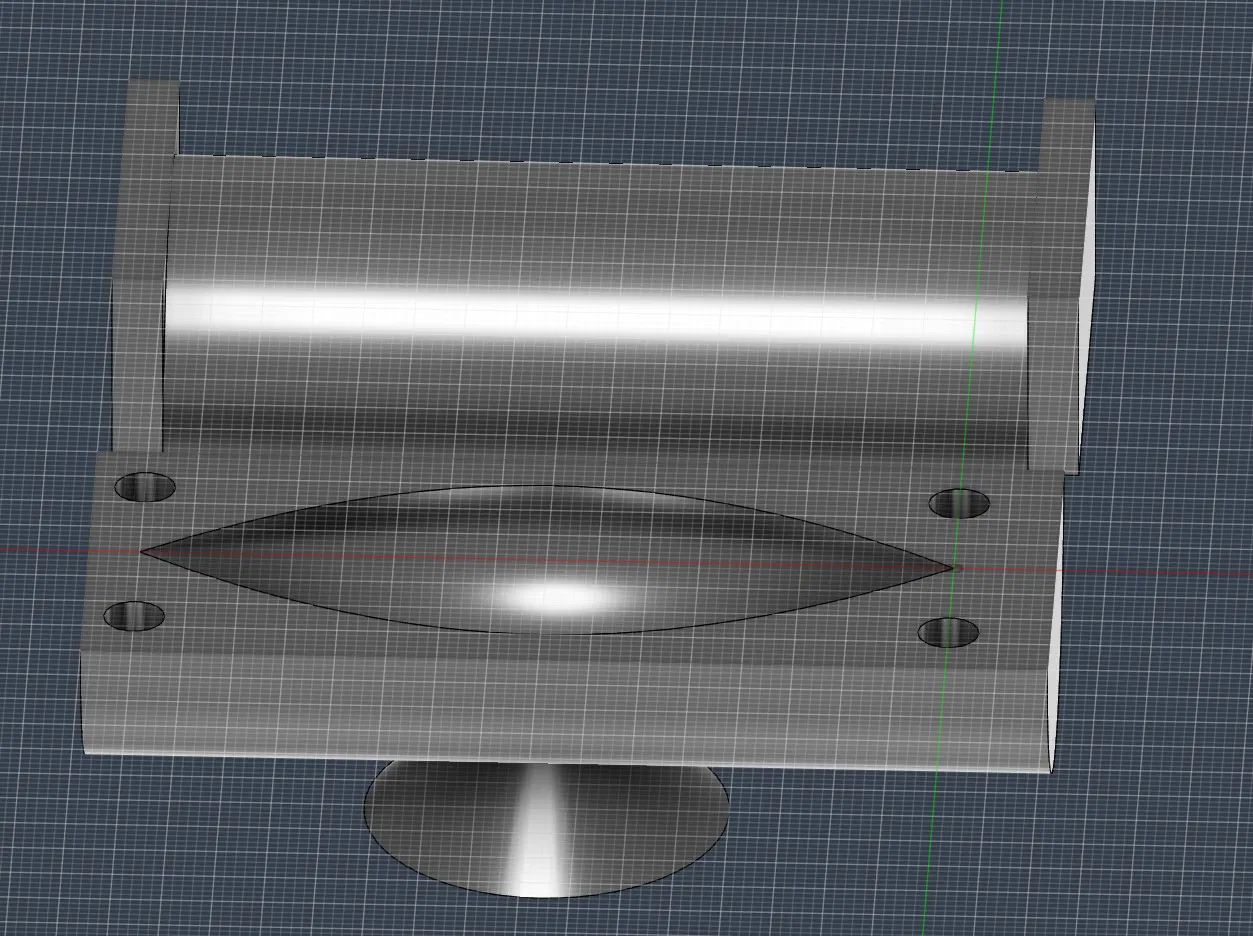Select the lower-left mounting hole on the block
This screenshot has height=936, width=1253.
(134, 616)
